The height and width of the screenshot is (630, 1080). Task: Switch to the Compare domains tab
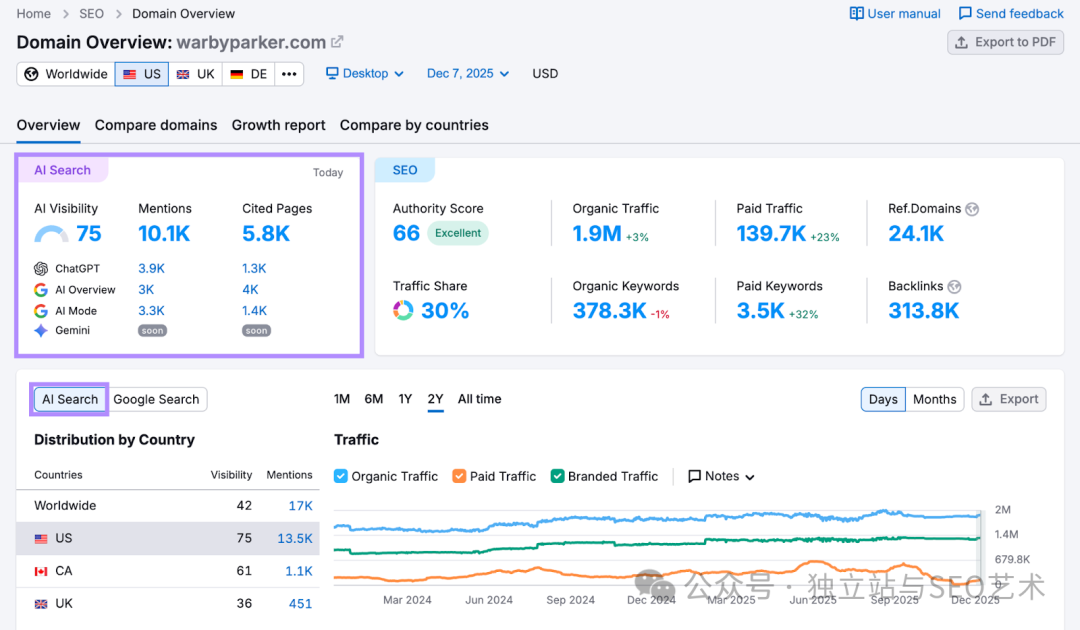(155, 125)
